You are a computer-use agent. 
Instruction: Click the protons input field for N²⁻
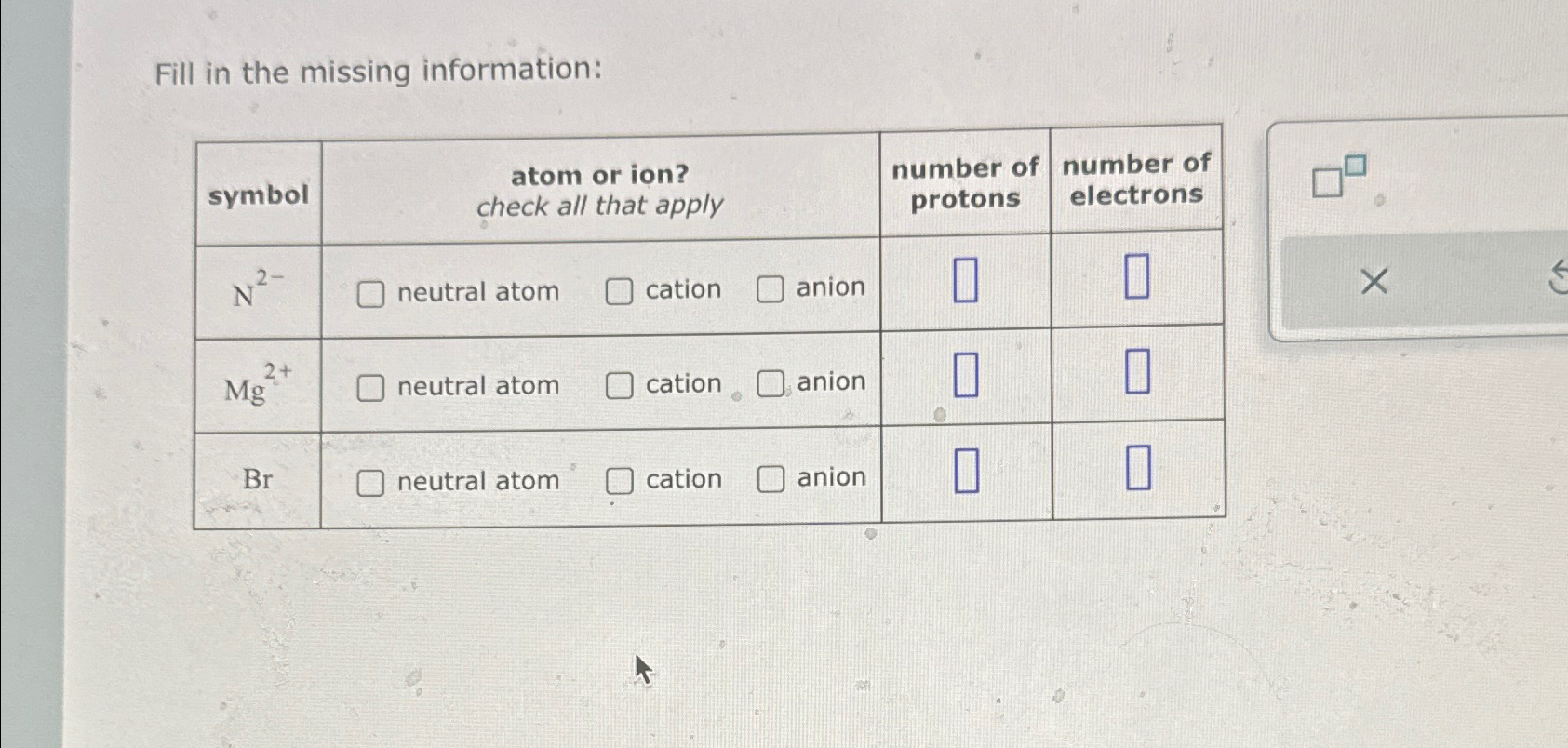pos(965,279)
